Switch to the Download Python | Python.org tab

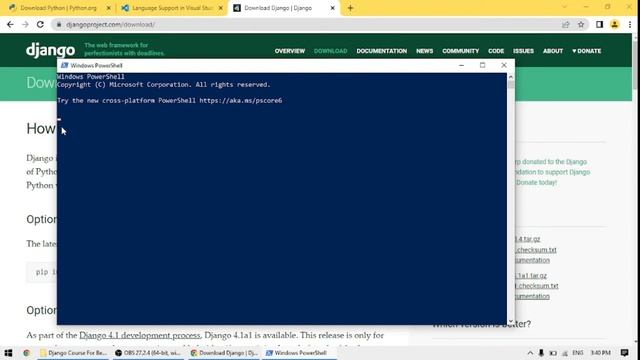click(x=58, y=8)
